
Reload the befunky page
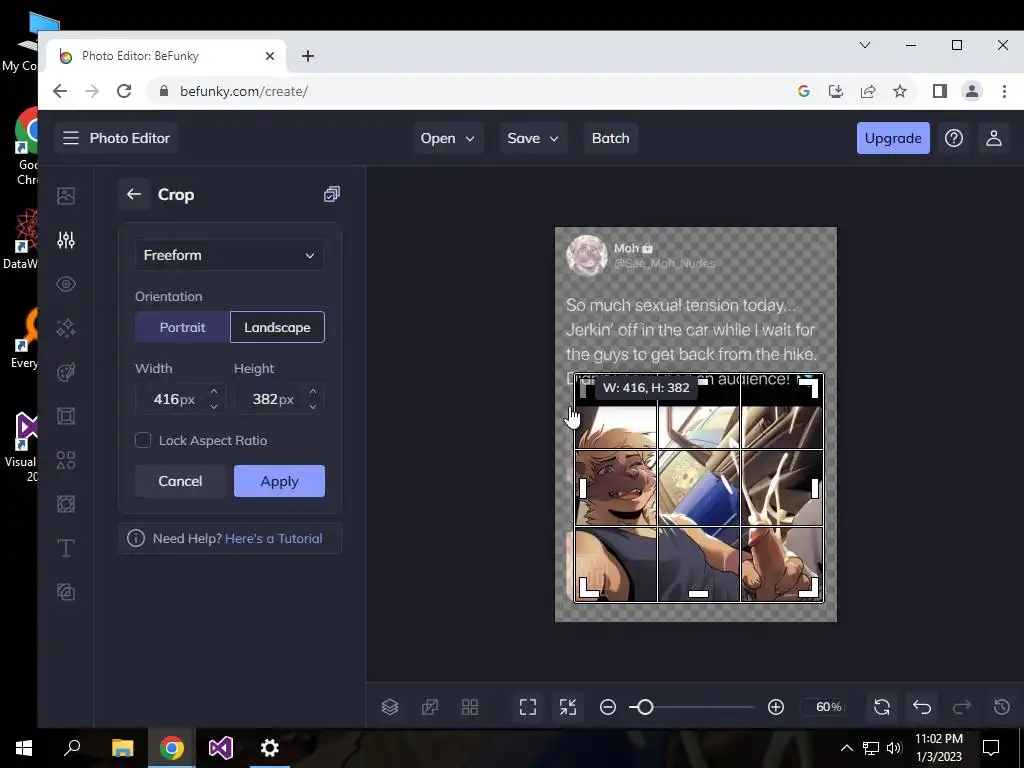pos(124,91)
